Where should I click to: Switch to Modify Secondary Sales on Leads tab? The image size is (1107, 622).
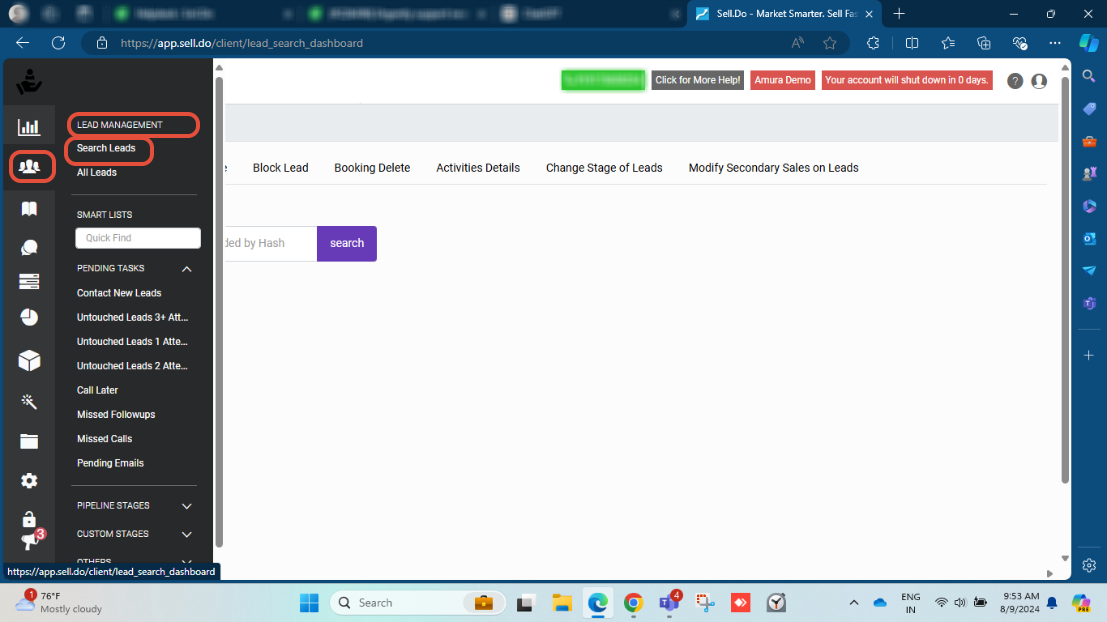(x=773, y=168)
